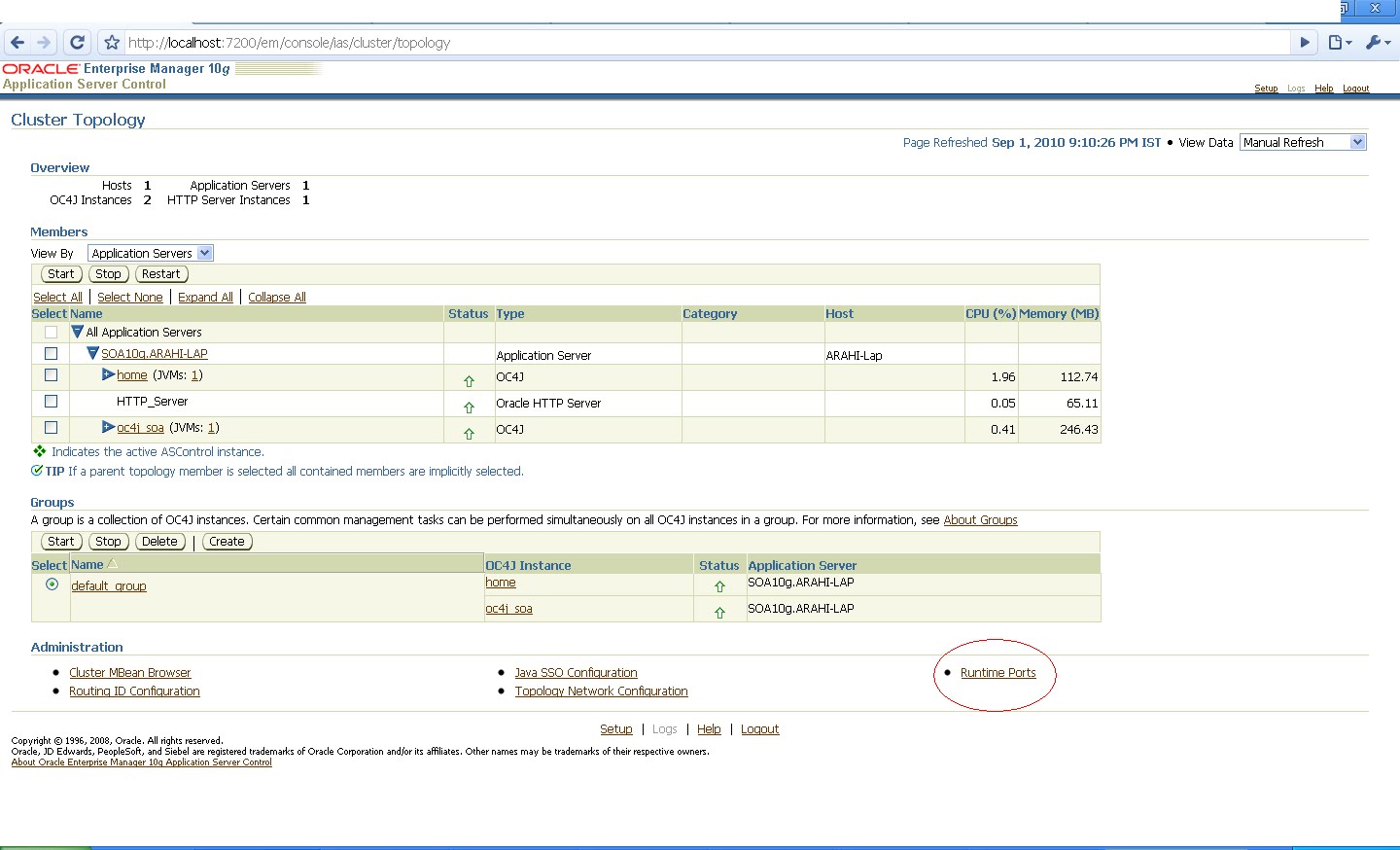Image resolution: width=1400 pixels, height=850 pixels.
Task: Open Setup in the top header
Action: [x=1266, y=89]
